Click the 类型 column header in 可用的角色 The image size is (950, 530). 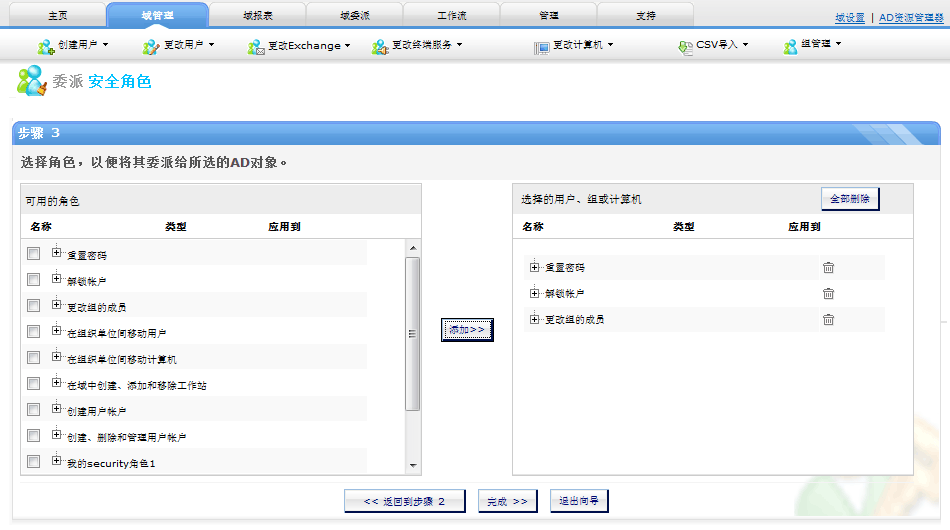[176, 227]
